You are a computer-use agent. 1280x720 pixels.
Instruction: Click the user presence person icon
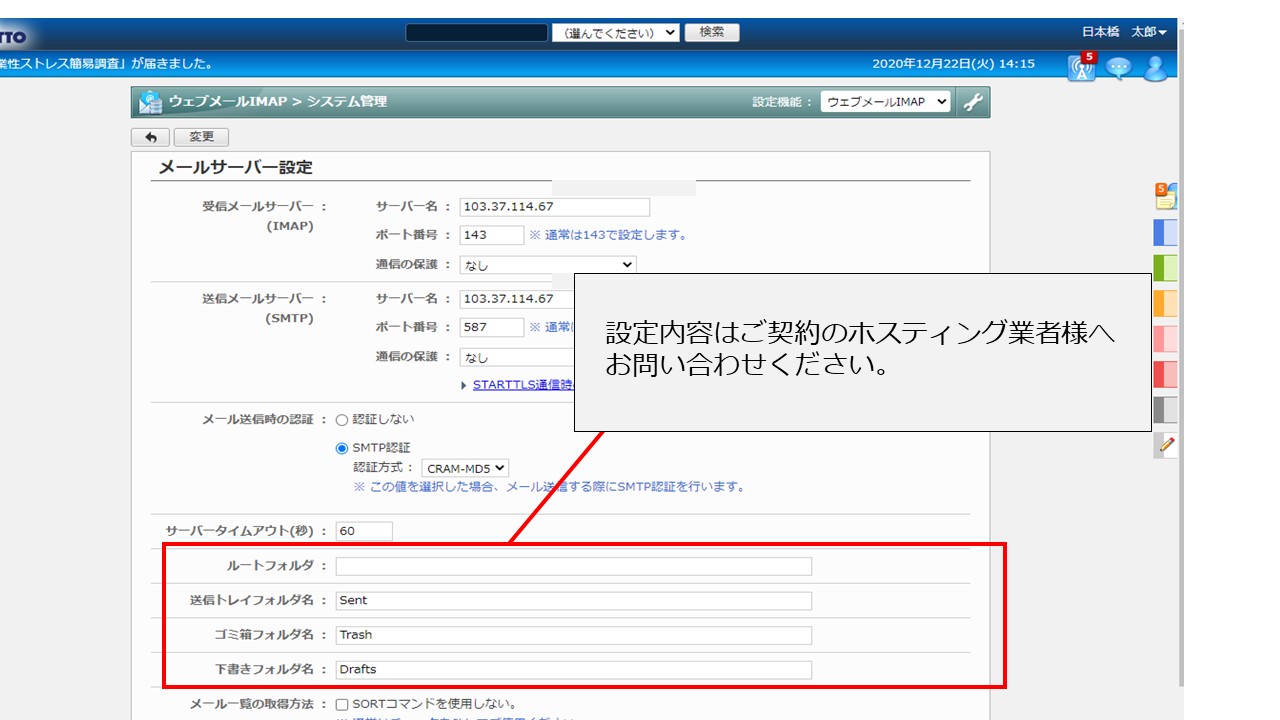pos(1155,67)
